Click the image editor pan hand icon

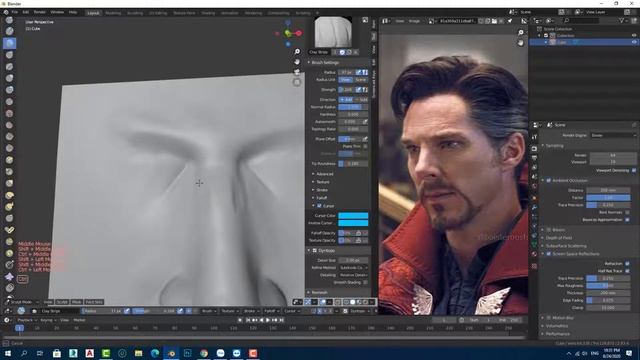520,42
